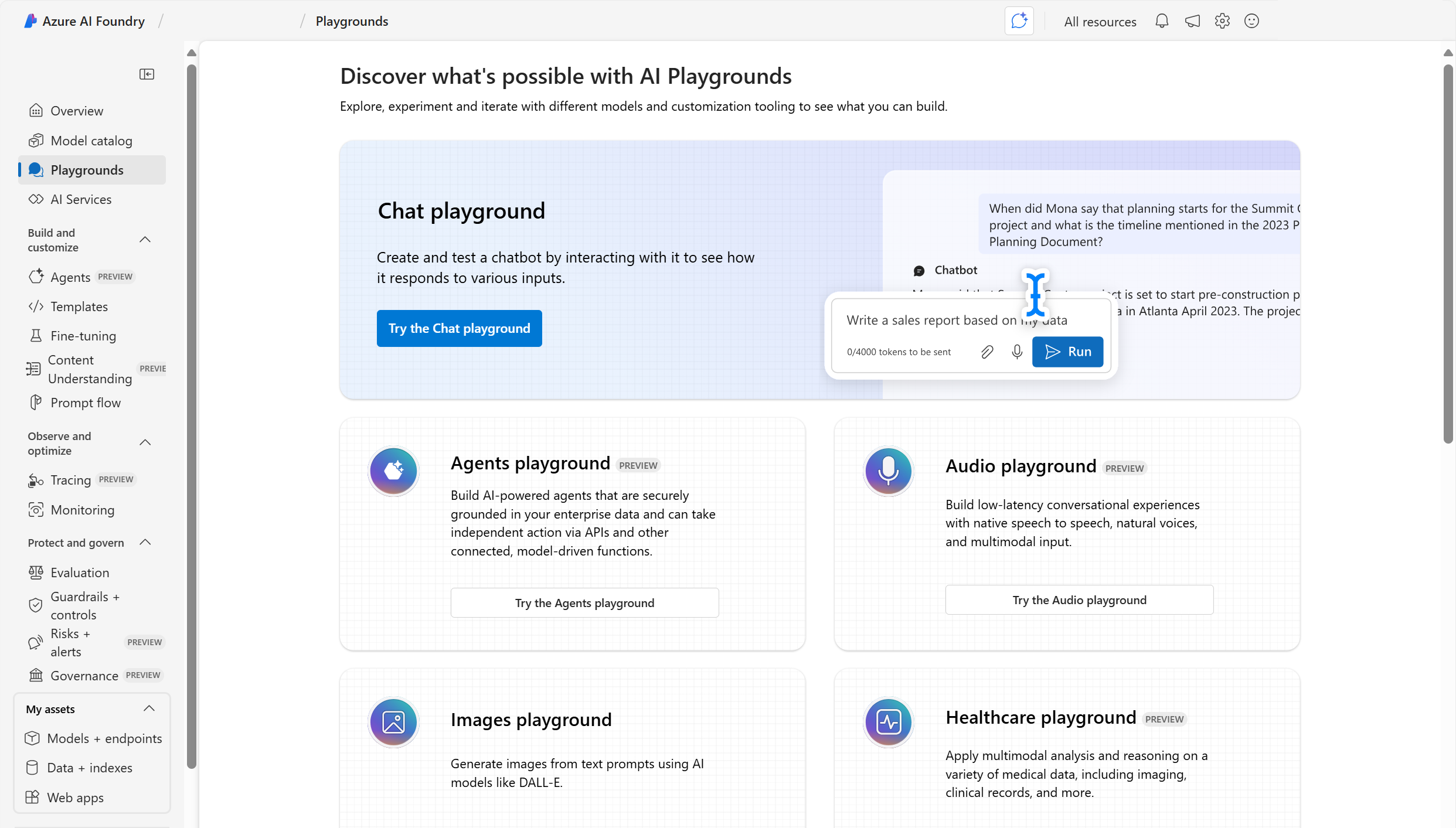
Task: Collapse the My assets section
Action: pyautogui.click(x=149, y=708)
